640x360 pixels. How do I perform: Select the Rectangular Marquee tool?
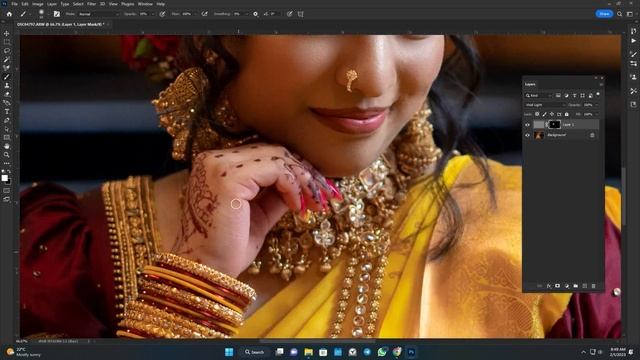pos(7,42)
